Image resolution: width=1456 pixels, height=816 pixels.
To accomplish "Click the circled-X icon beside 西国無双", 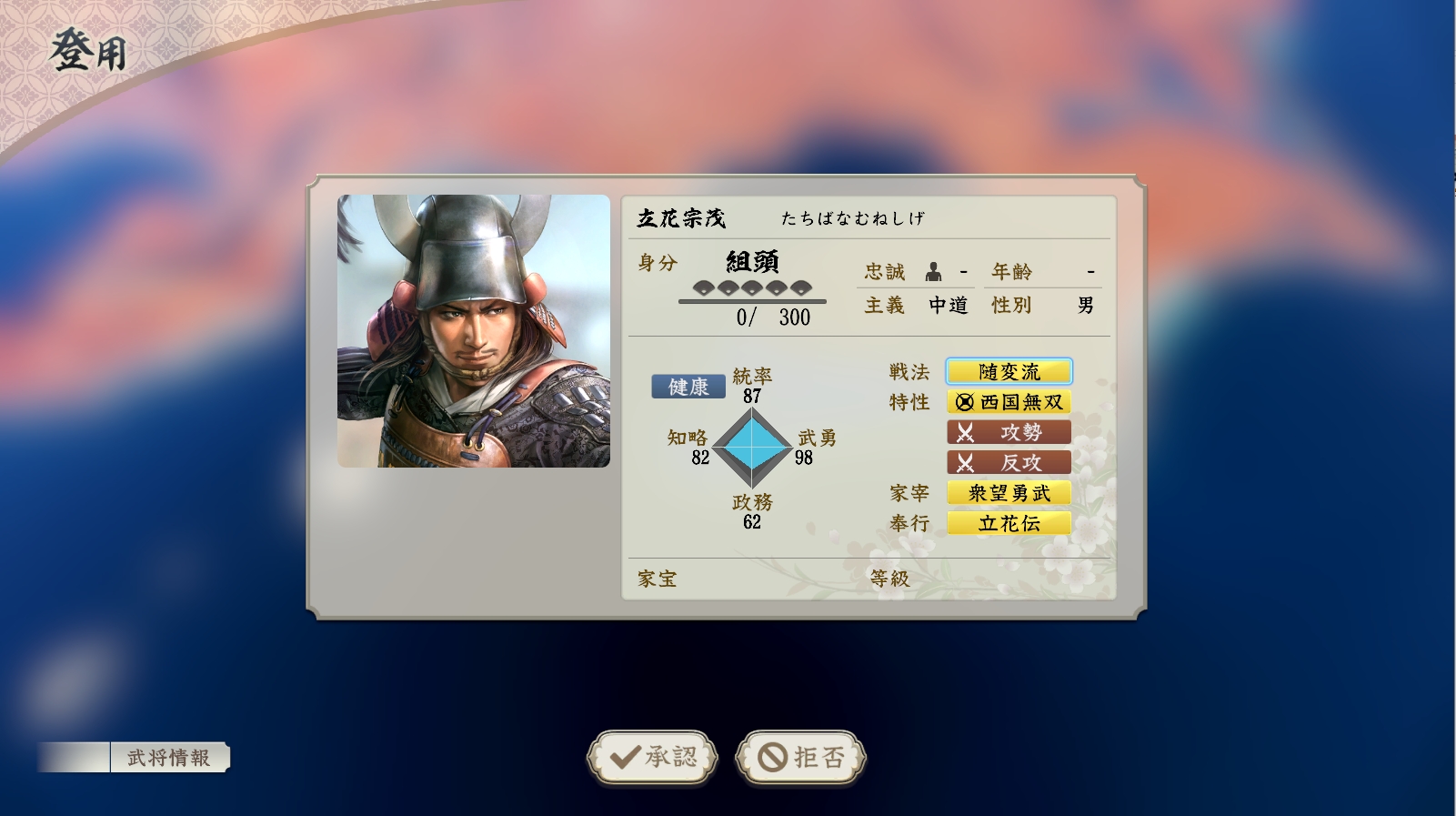I will tap(965, 402).
